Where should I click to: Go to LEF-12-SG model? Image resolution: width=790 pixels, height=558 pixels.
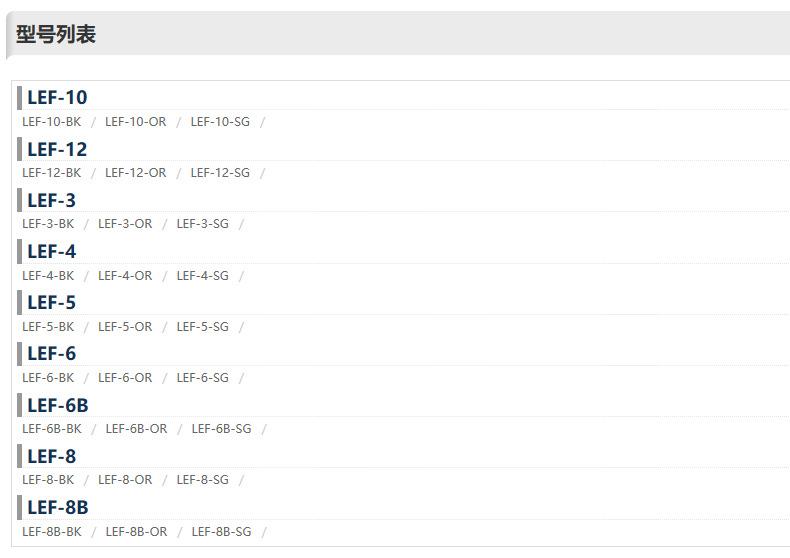coord(220,173)
